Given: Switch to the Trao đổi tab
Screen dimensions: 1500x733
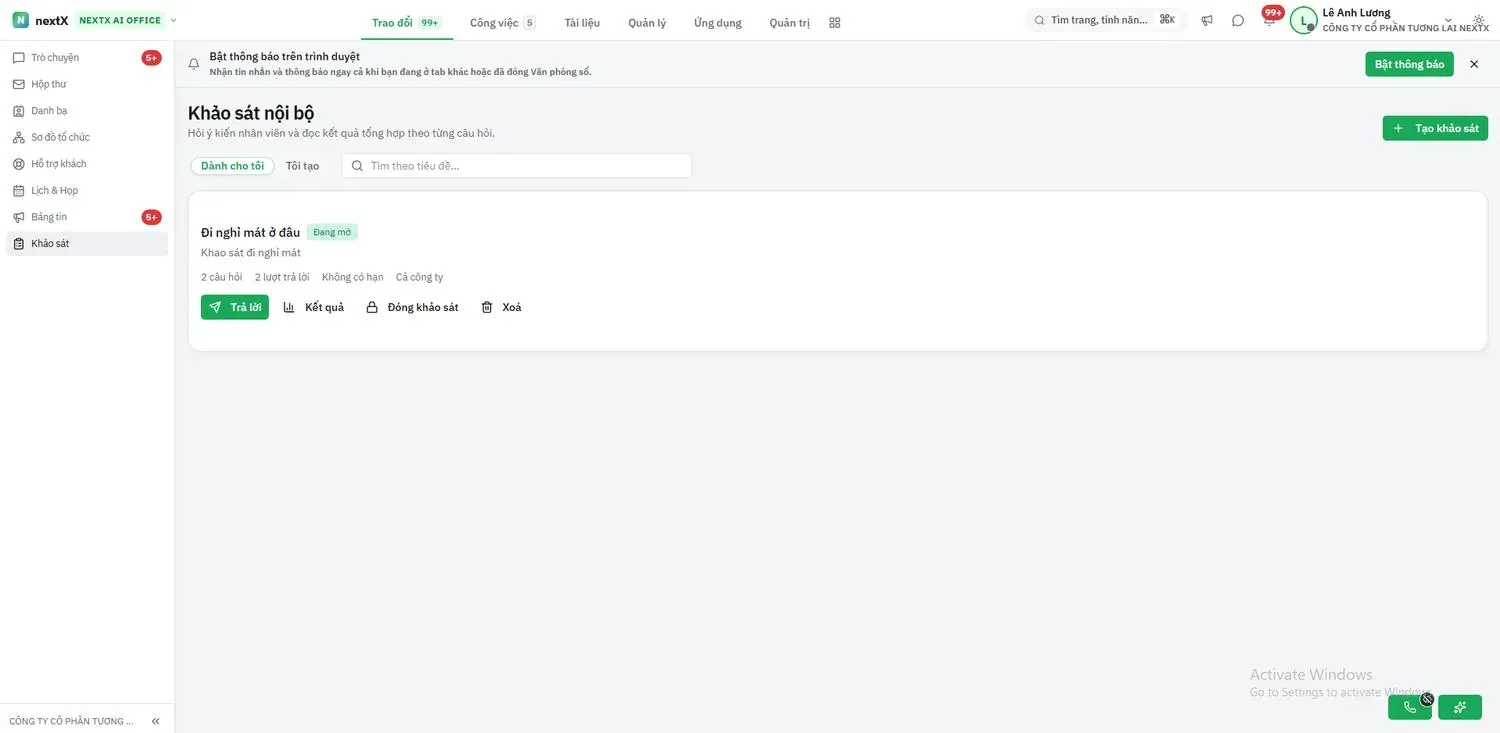Looking at the screenshot, I should click(405, 22).
